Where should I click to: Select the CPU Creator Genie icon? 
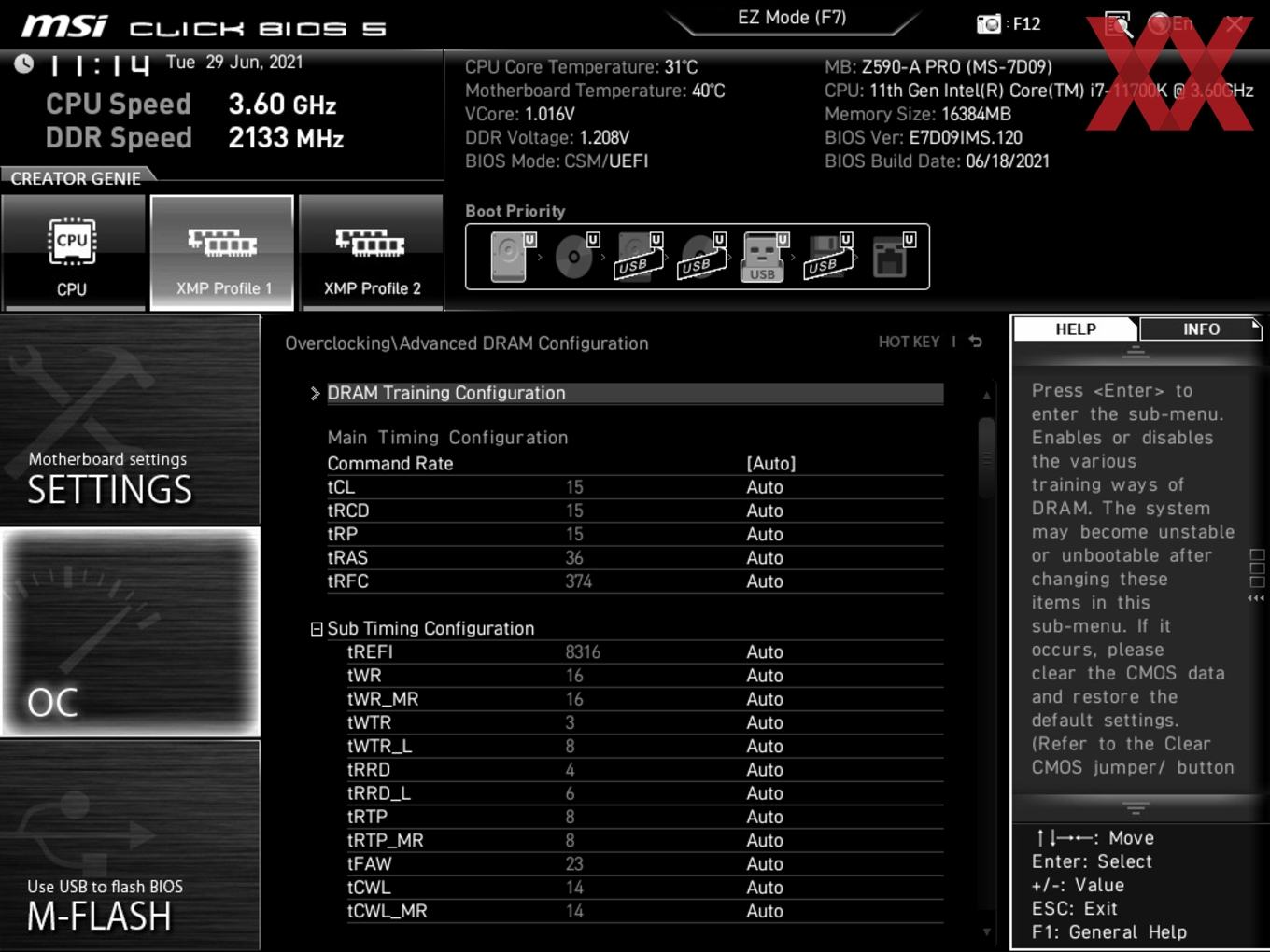click(x=72, y=253)
